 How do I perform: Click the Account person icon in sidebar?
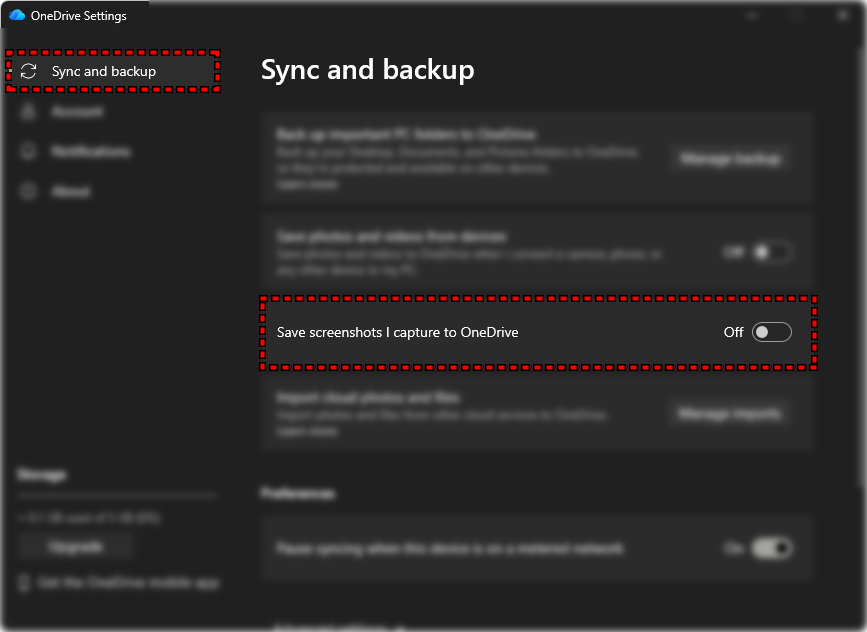click(29, 112)
